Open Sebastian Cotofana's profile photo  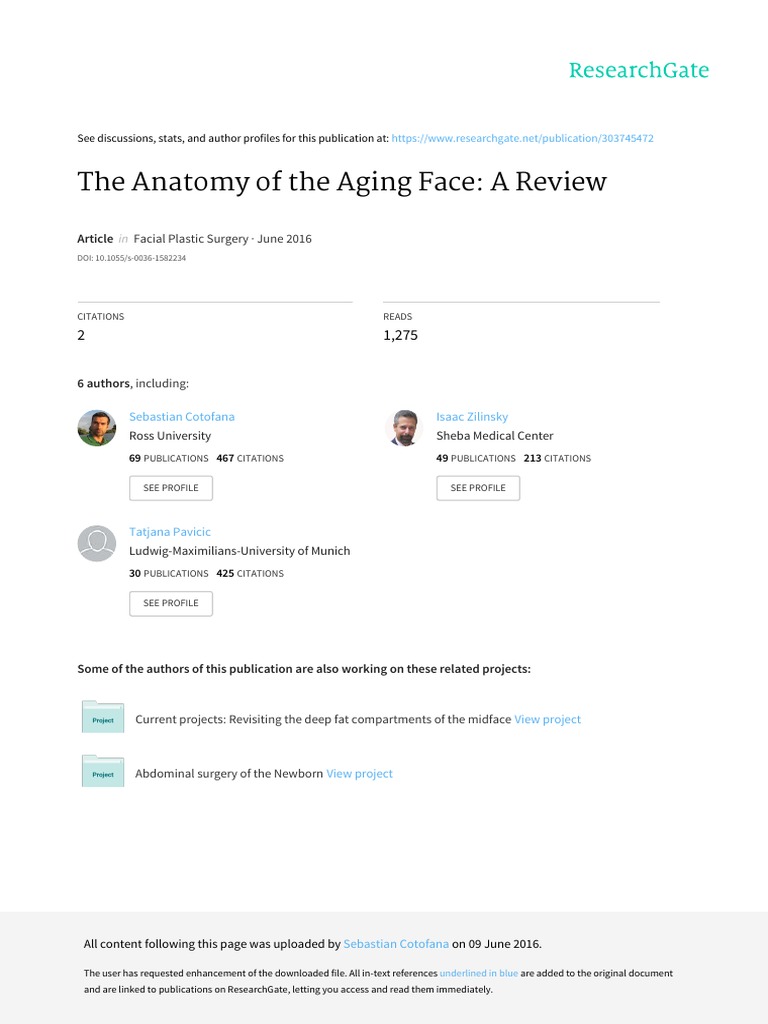[97, 427]
